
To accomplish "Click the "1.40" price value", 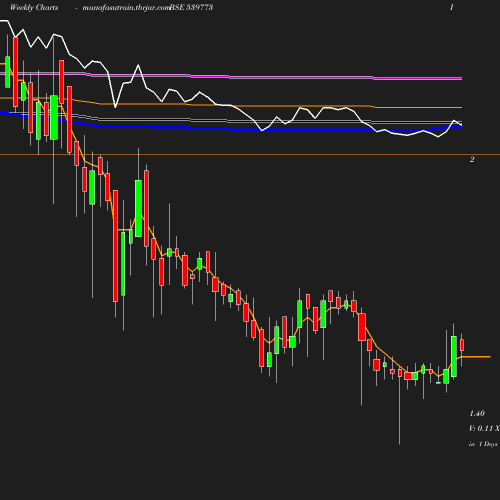I will click(477, 414).
